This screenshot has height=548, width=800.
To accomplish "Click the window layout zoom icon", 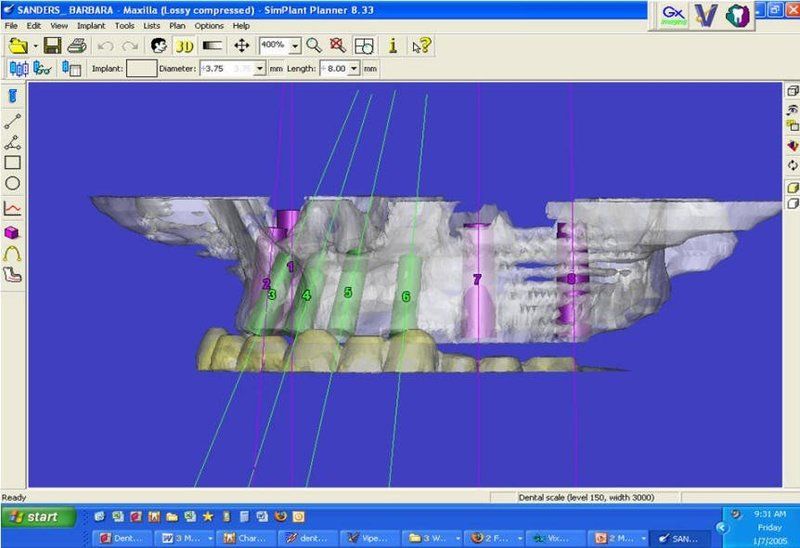I will 364,46.
